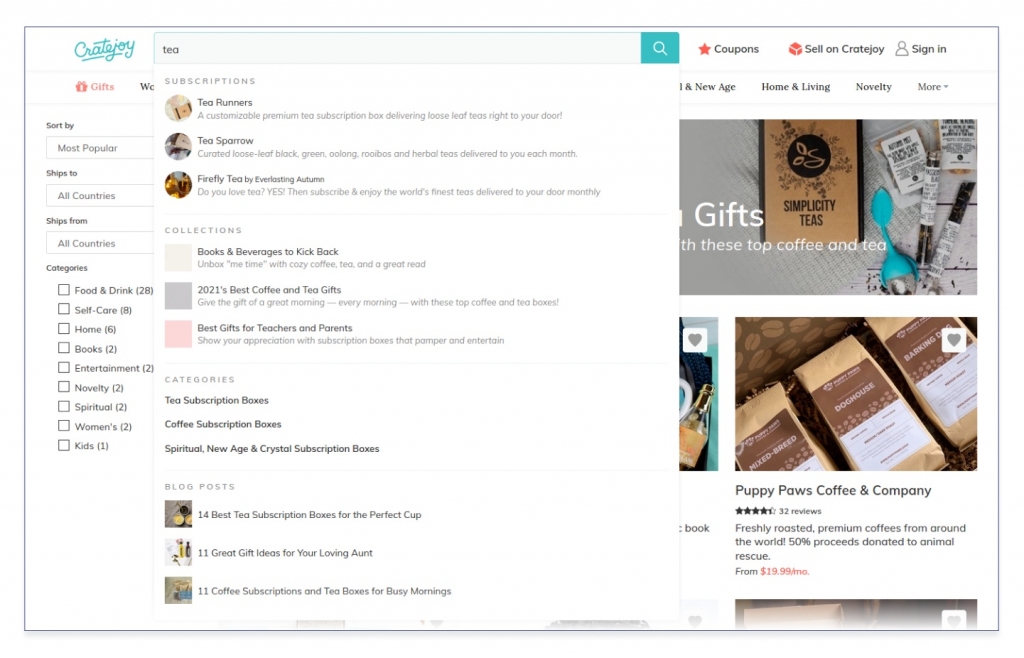The image size is (1024, 658).
Task: Click the Puppy Paws coffee bags image
Action: pos(856,394)
